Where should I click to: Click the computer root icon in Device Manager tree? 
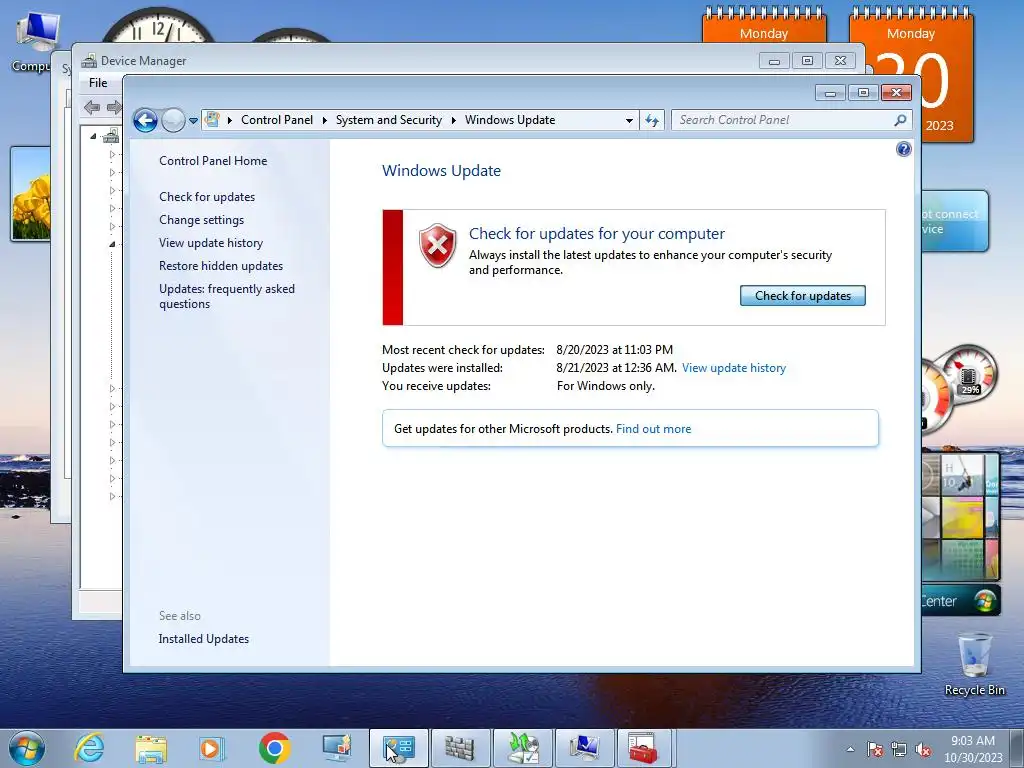pos(111,136)
